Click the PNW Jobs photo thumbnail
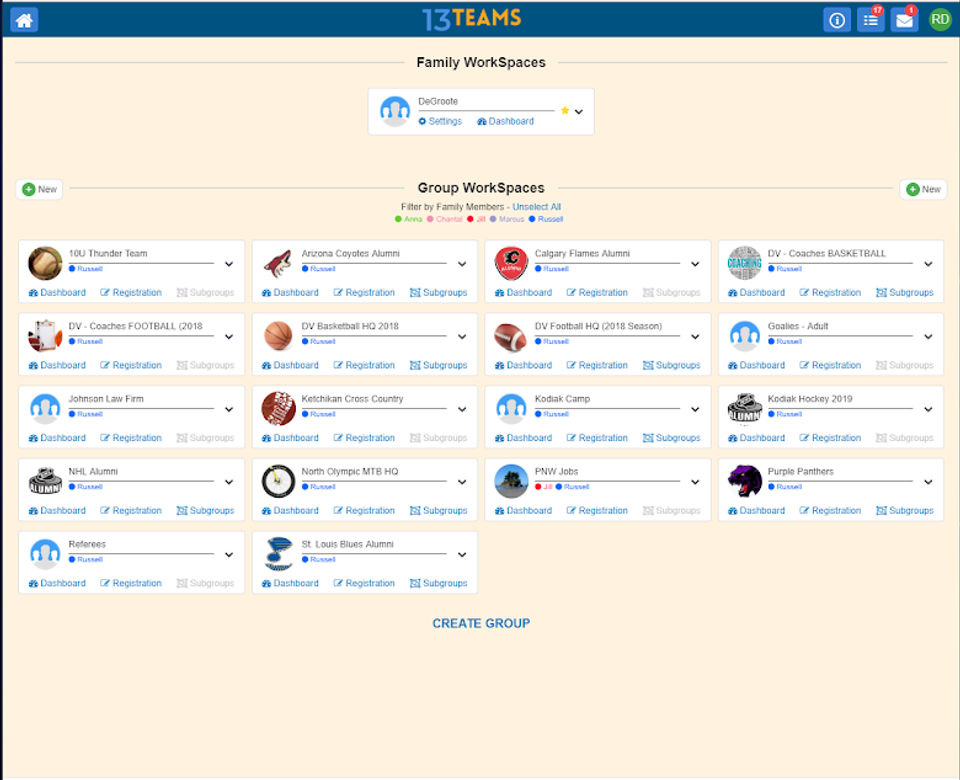 (511, 481)
